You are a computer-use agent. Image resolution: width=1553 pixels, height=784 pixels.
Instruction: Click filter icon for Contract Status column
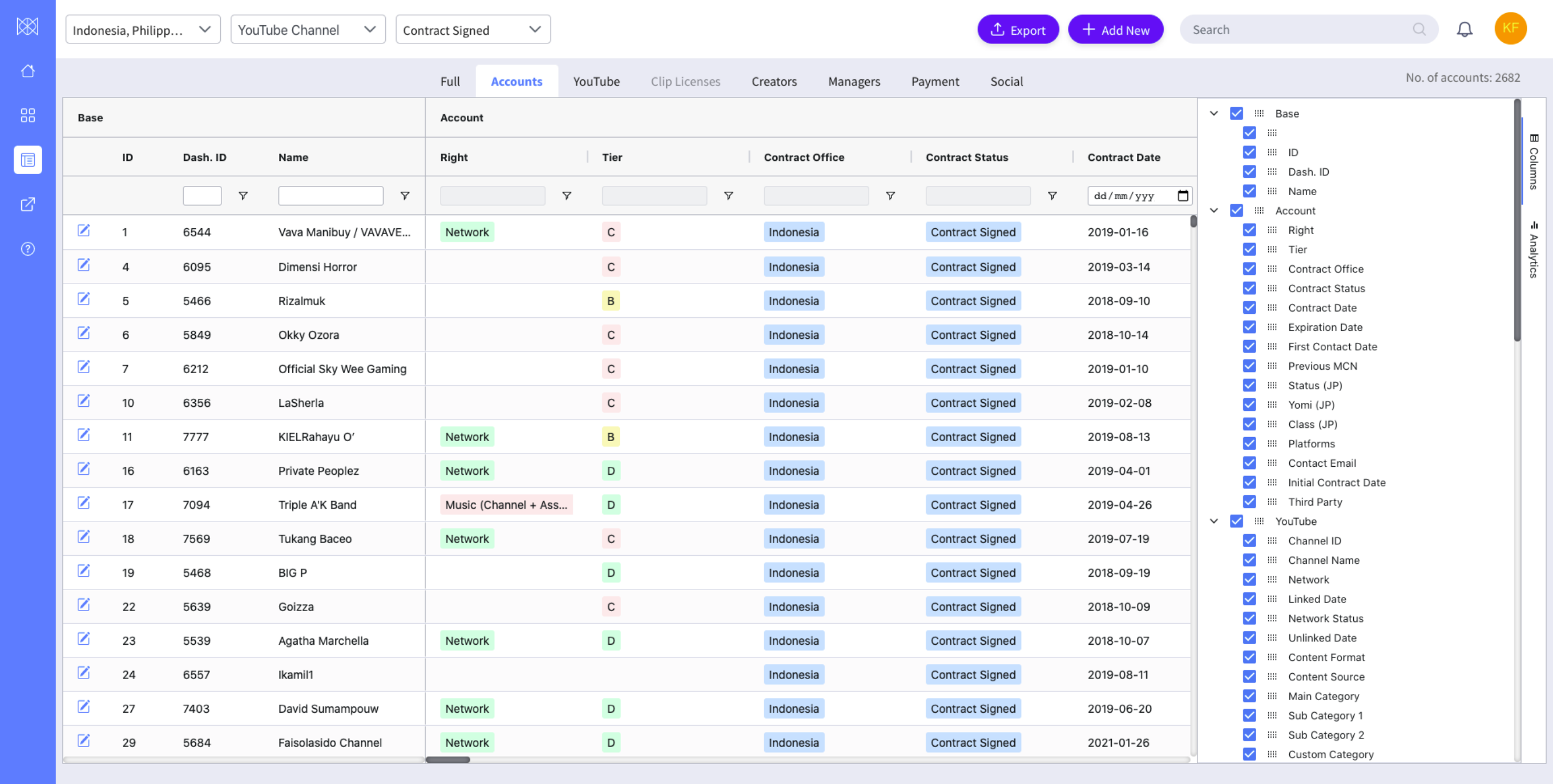pyautogui.click(x=1052, y=196)
